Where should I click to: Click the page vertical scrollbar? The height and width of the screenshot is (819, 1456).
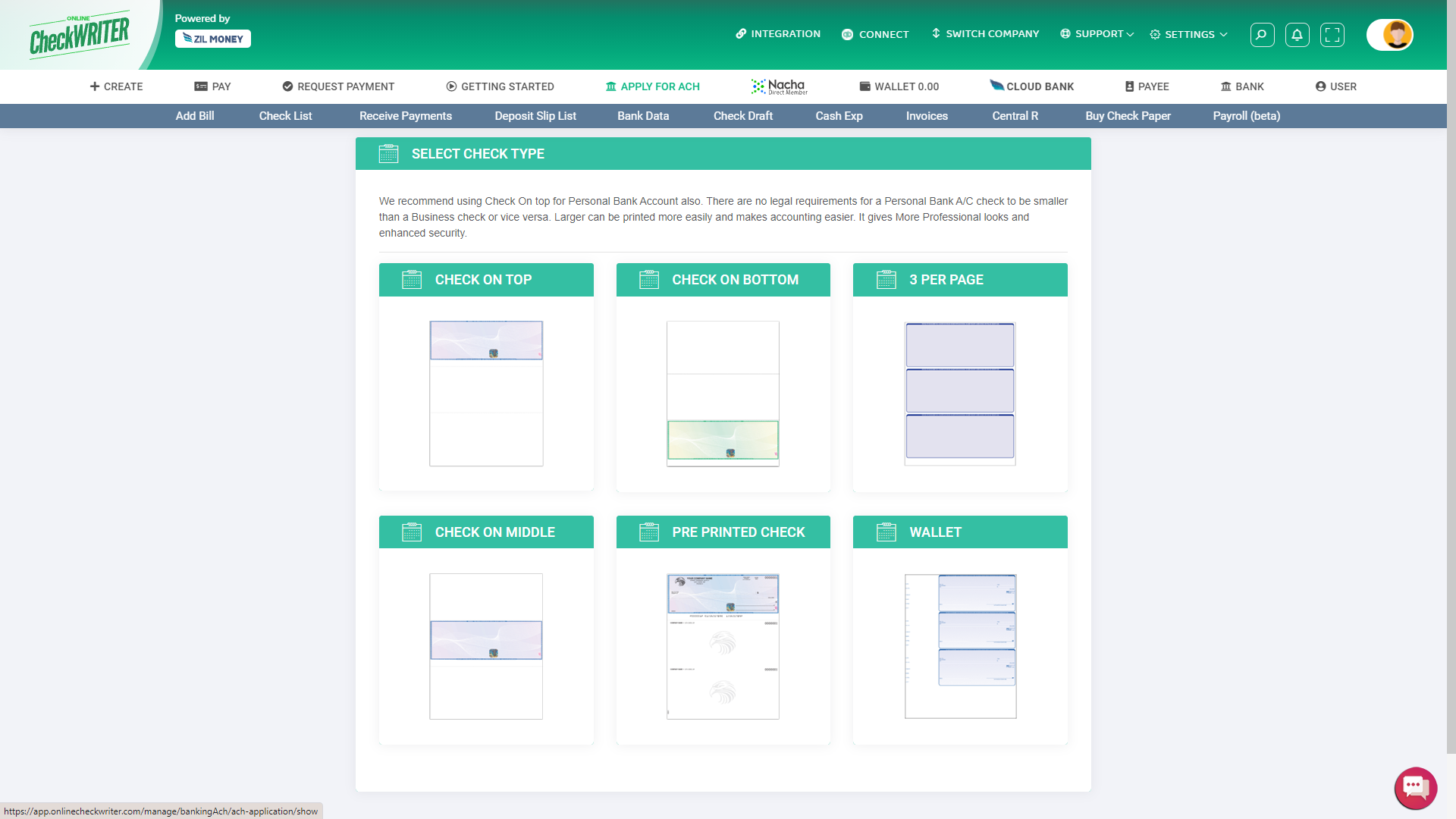tap(1451, 379)
